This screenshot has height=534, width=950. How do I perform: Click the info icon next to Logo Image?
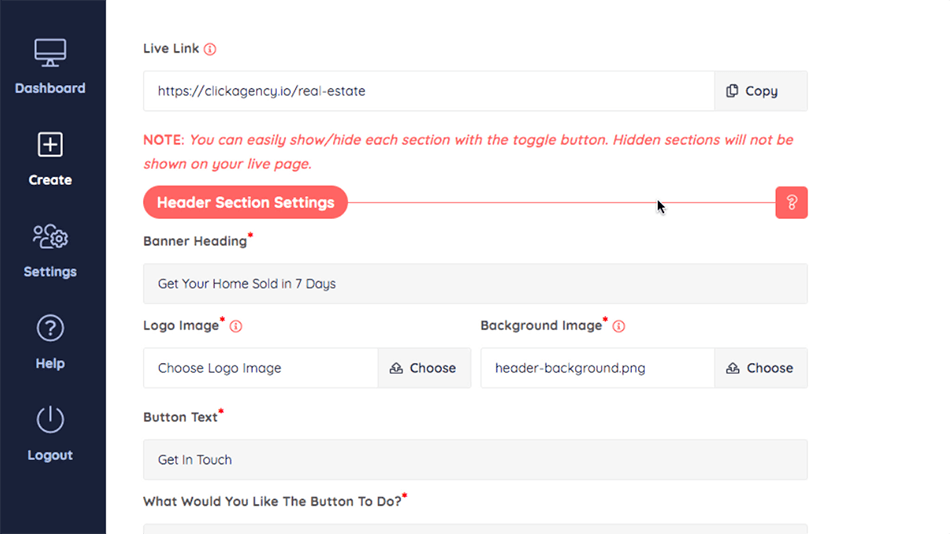[236, 326]
